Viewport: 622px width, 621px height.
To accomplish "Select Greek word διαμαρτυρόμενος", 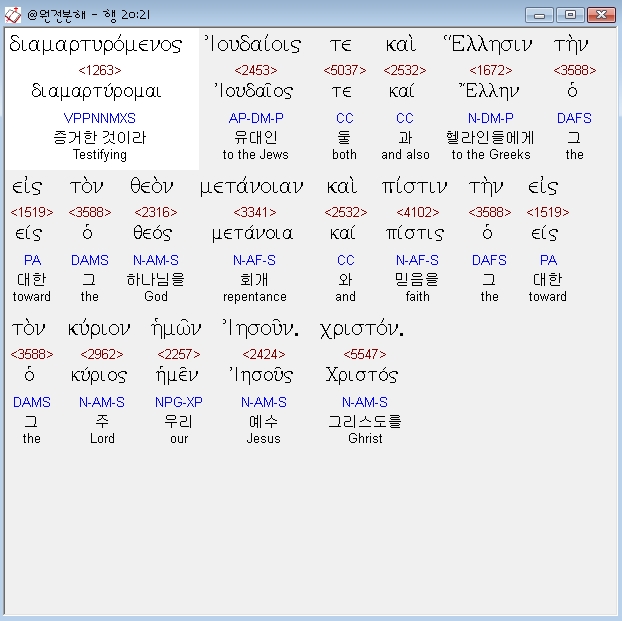I will (96, 44).
